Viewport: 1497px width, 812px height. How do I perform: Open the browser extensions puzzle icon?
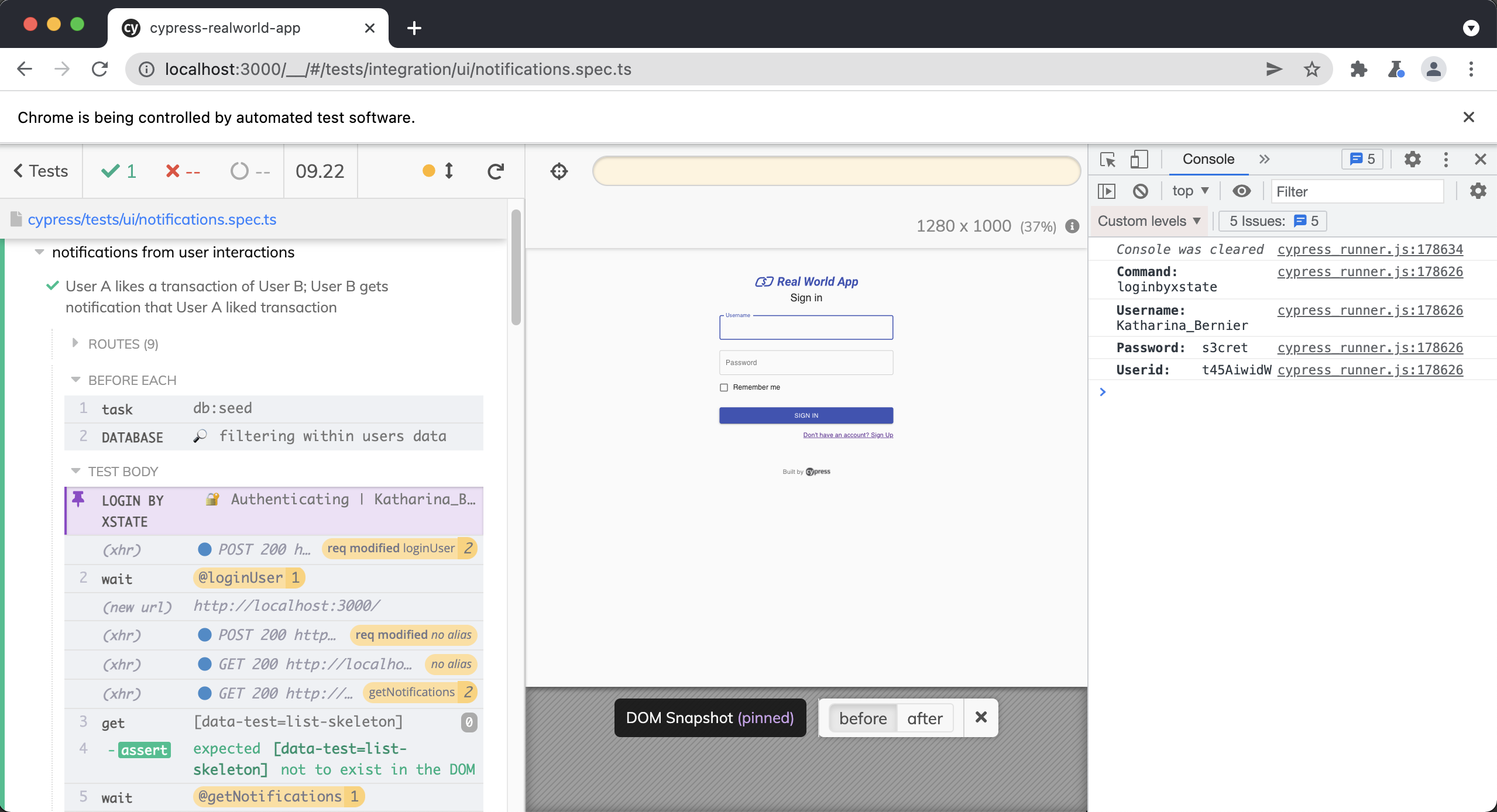[1358, 69]
